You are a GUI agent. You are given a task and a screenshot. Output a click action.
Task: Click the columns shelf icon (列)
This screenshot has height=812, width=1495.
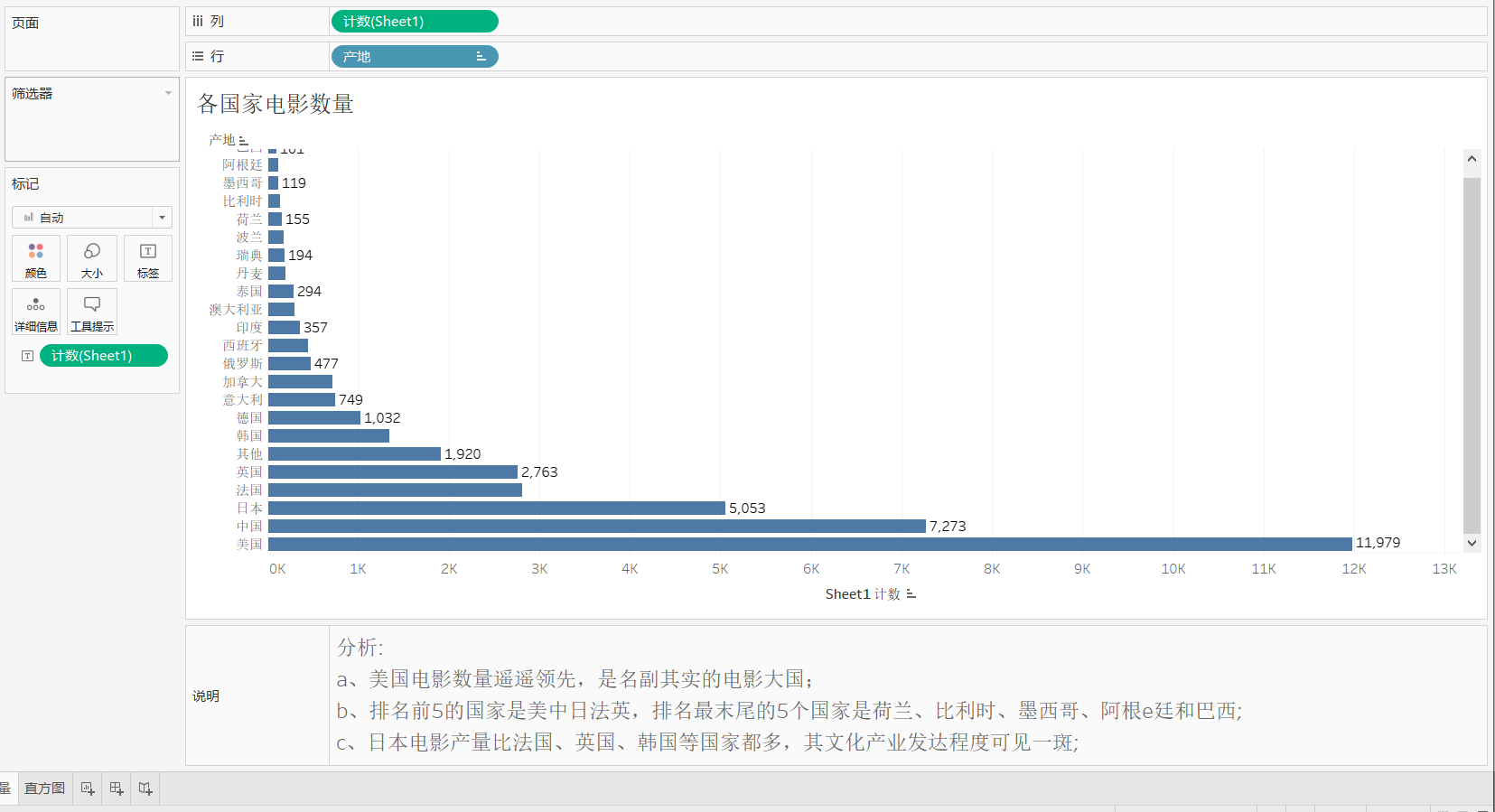click(198, 21)
